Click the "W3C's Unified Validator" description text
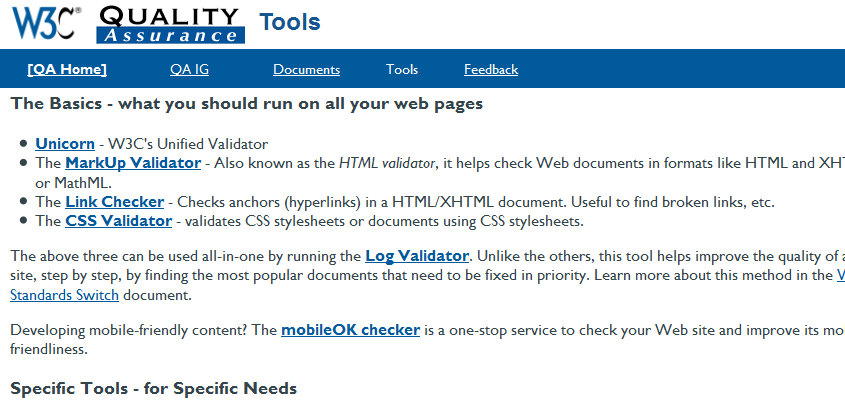845x416 pixels. point(188,144)
